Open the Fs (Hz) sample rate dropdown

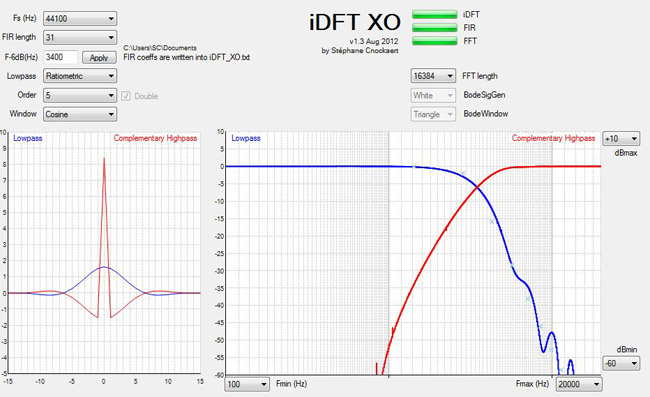pos(80,19)
